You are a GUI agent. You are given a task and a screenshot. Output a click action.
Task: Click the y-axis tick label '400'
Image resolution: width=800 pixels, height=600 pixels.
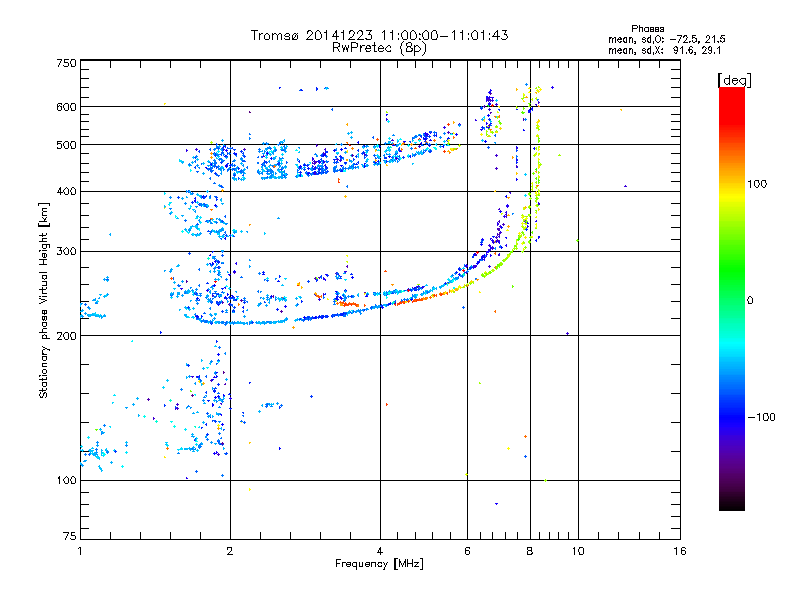[66, 191]
